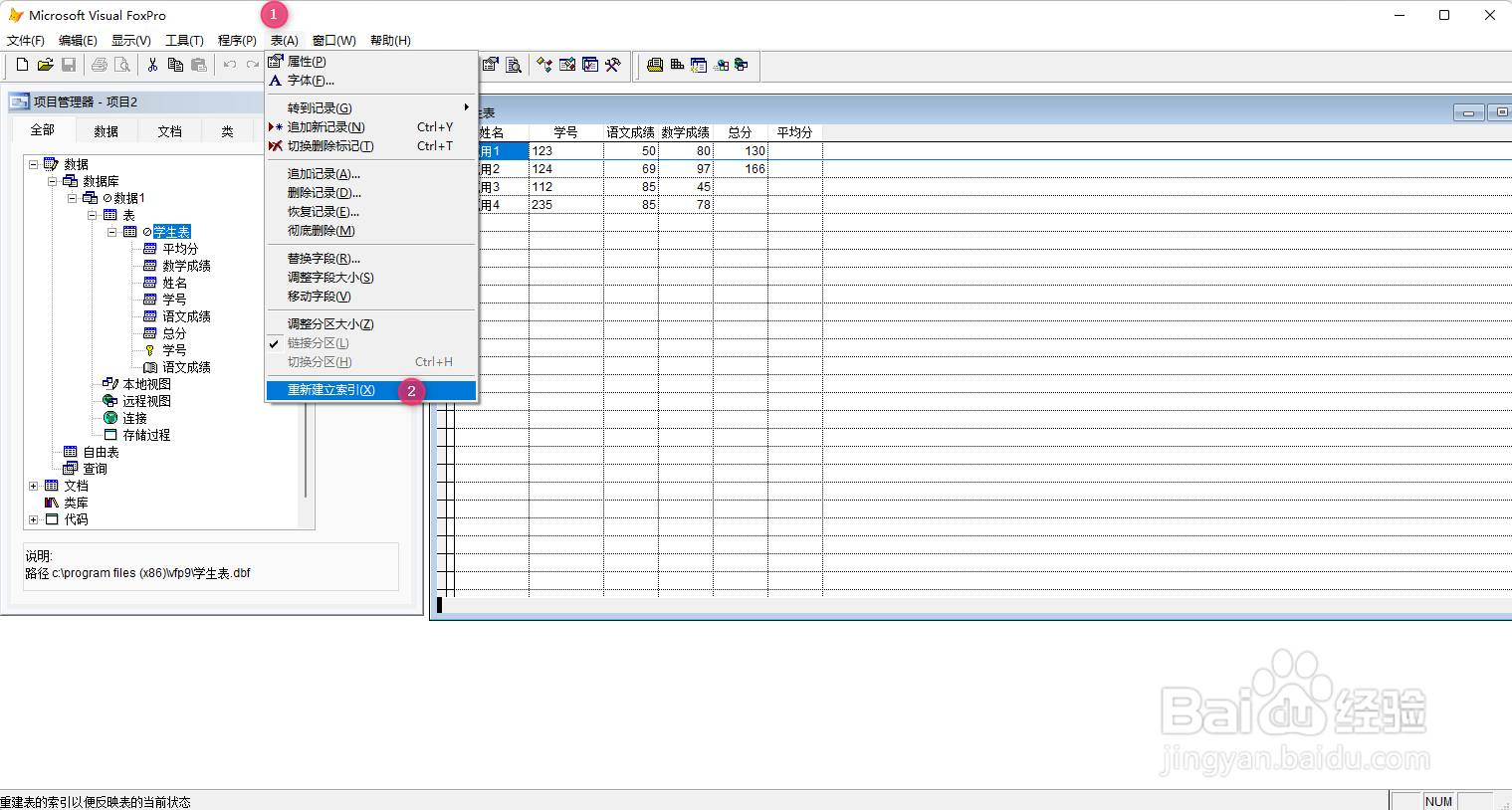The width and height of the screenshot is (1512, 810).
Task: Collapse the 表 tables node
Action: pyautogui.click(x=93, y=215)
